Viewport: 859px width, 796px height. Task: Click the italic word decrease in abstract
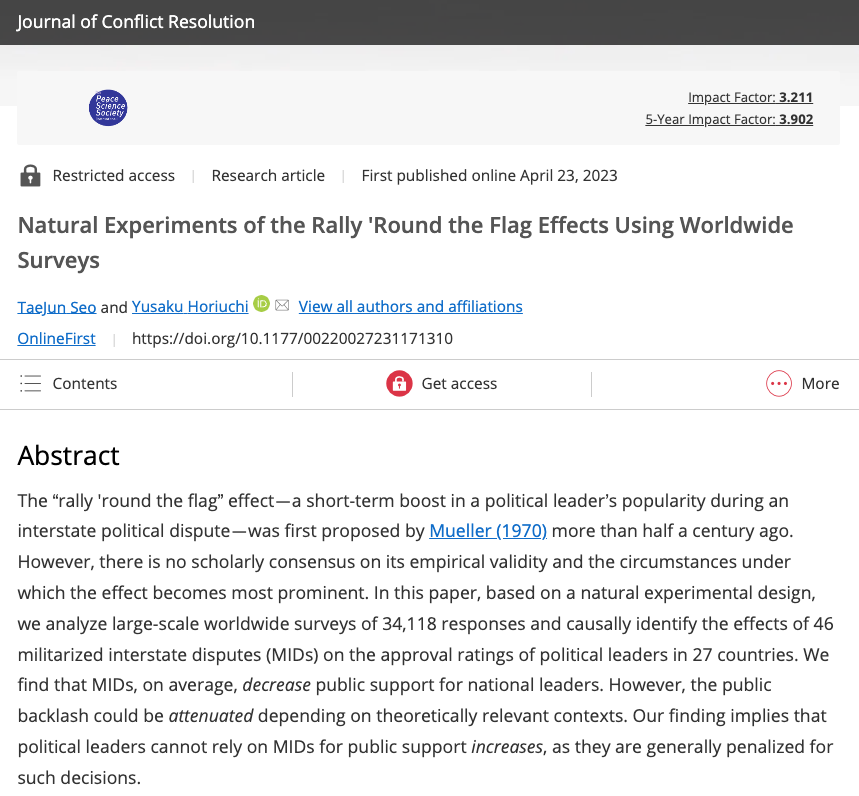[x=277, y=685]
